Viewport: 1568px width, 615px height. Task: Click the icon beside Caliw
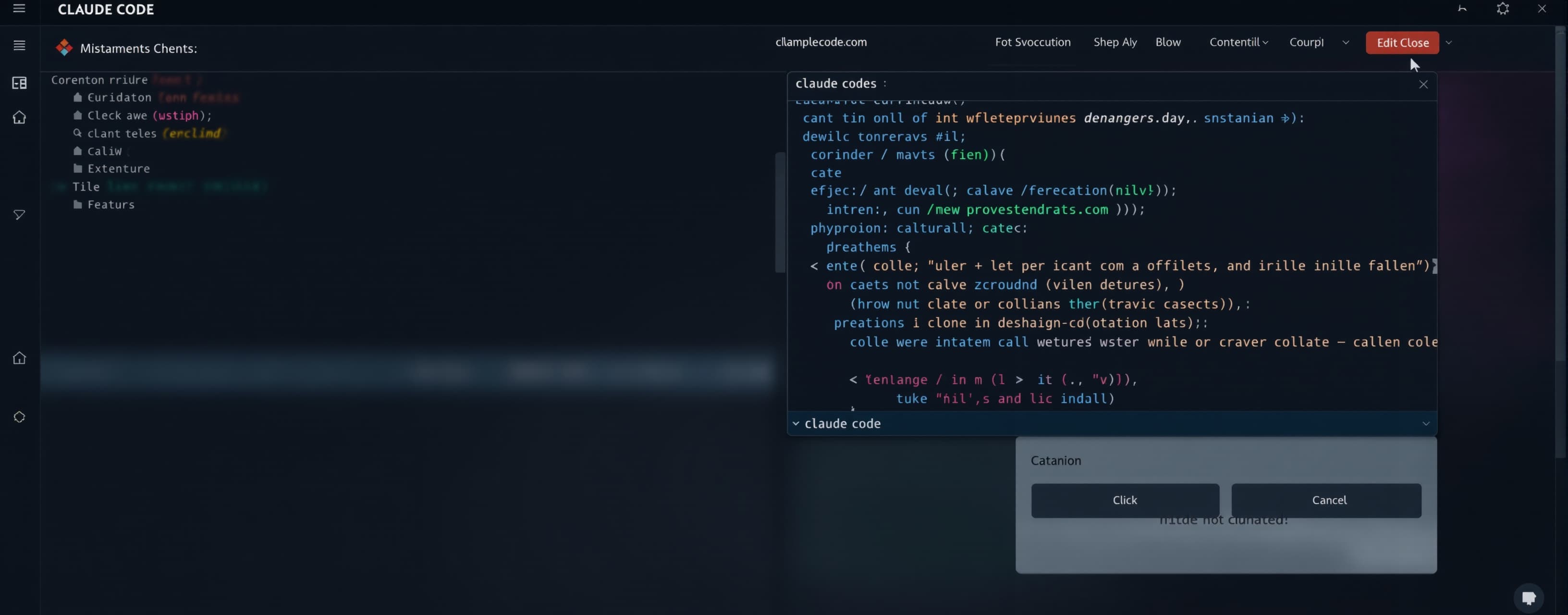pyautogui.click(x=77, y=150)
